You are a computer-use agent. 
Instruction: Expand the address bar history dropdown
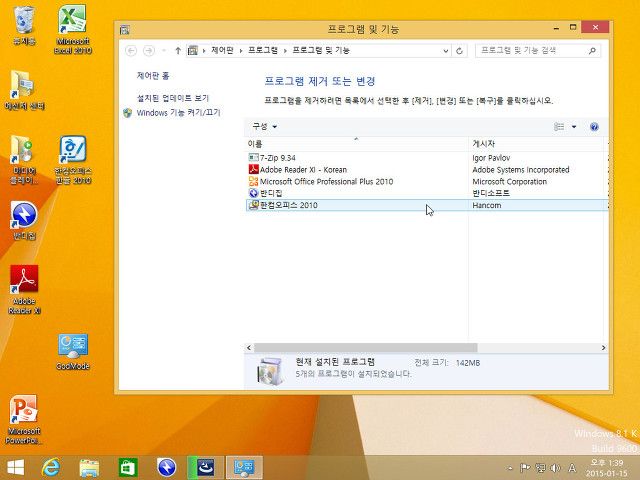click(446, 51)
